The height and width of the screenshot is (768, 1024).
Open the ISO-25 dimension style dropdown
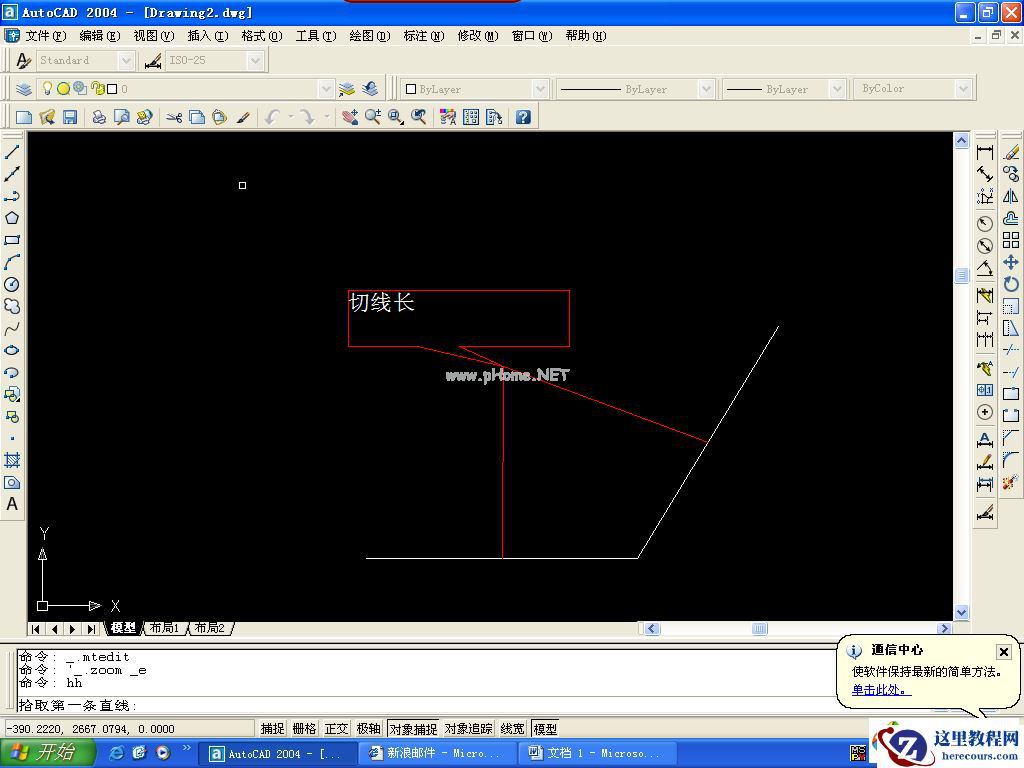tap(255, 61)
